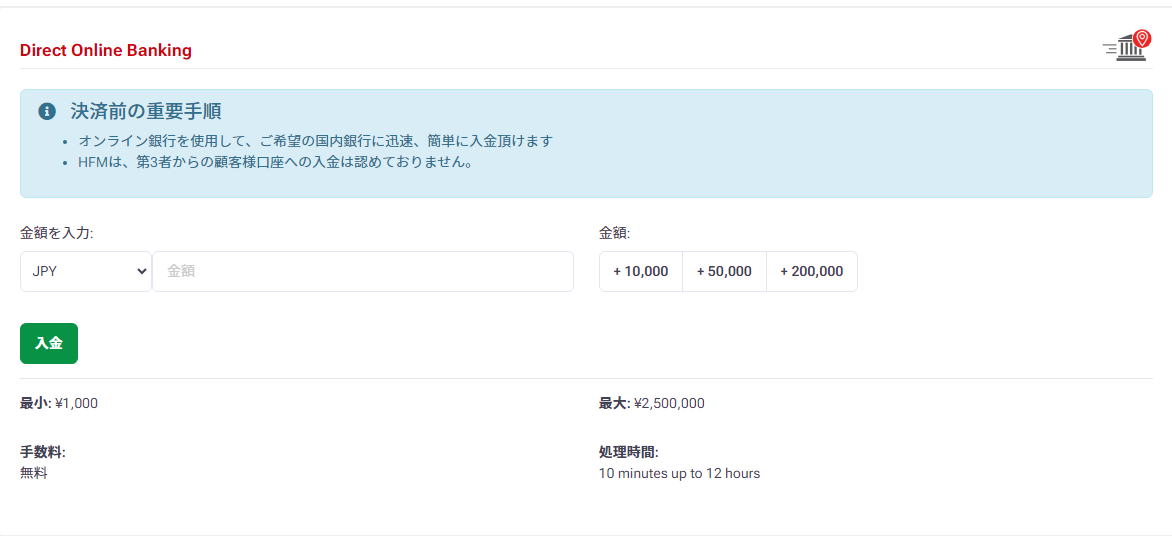Click the 処理時間 processing time label

pyautogui.click(x=628, y=452)
